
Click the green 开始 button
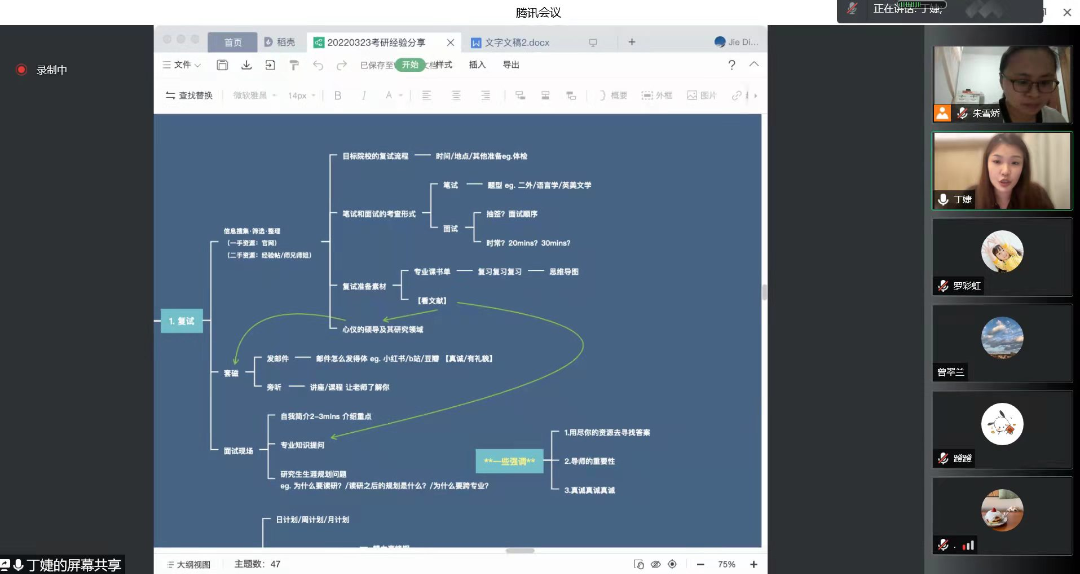(x=410, y=65)
